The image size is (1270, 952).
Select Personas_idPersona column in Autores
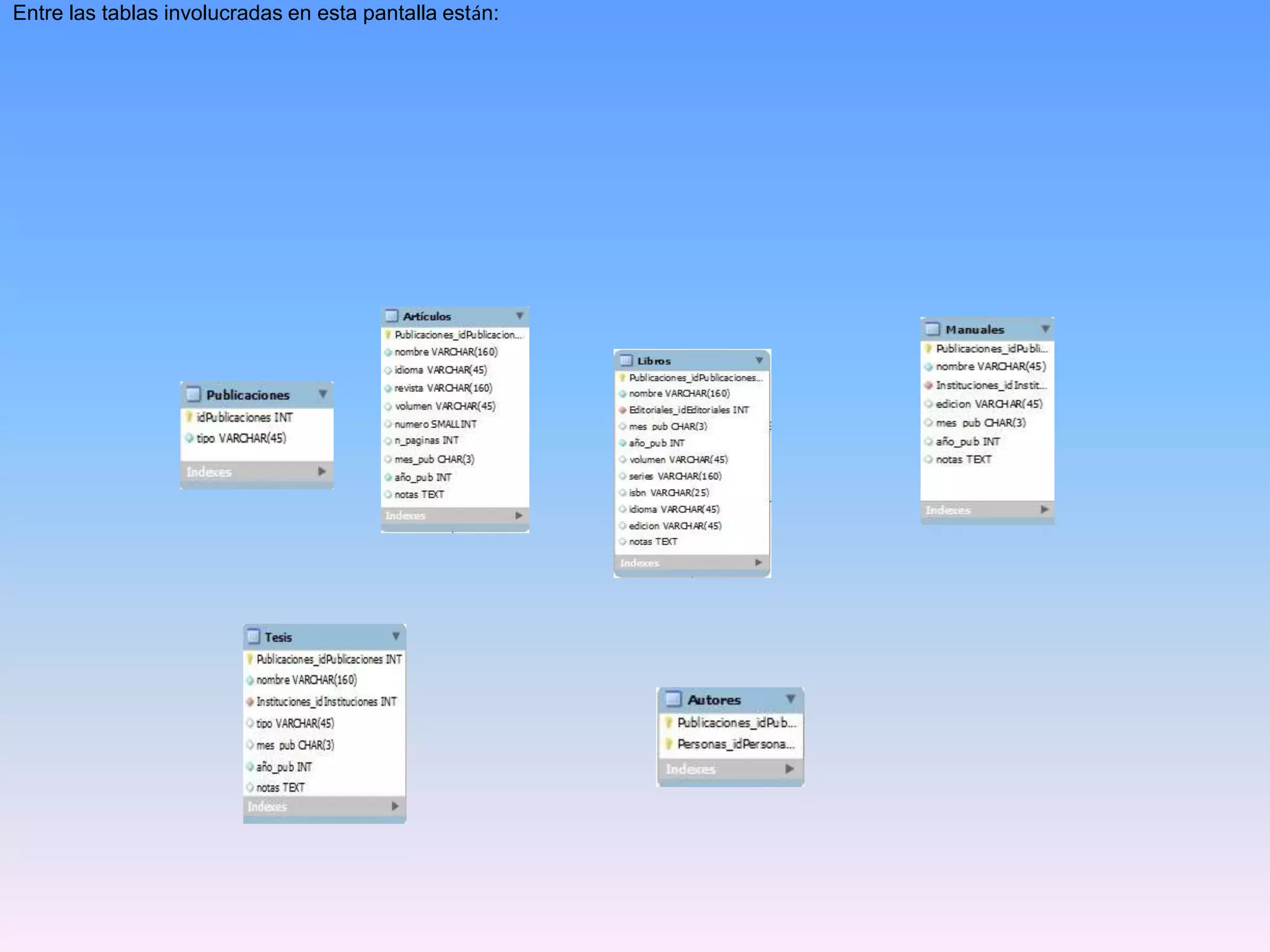(x=735, y=744)
